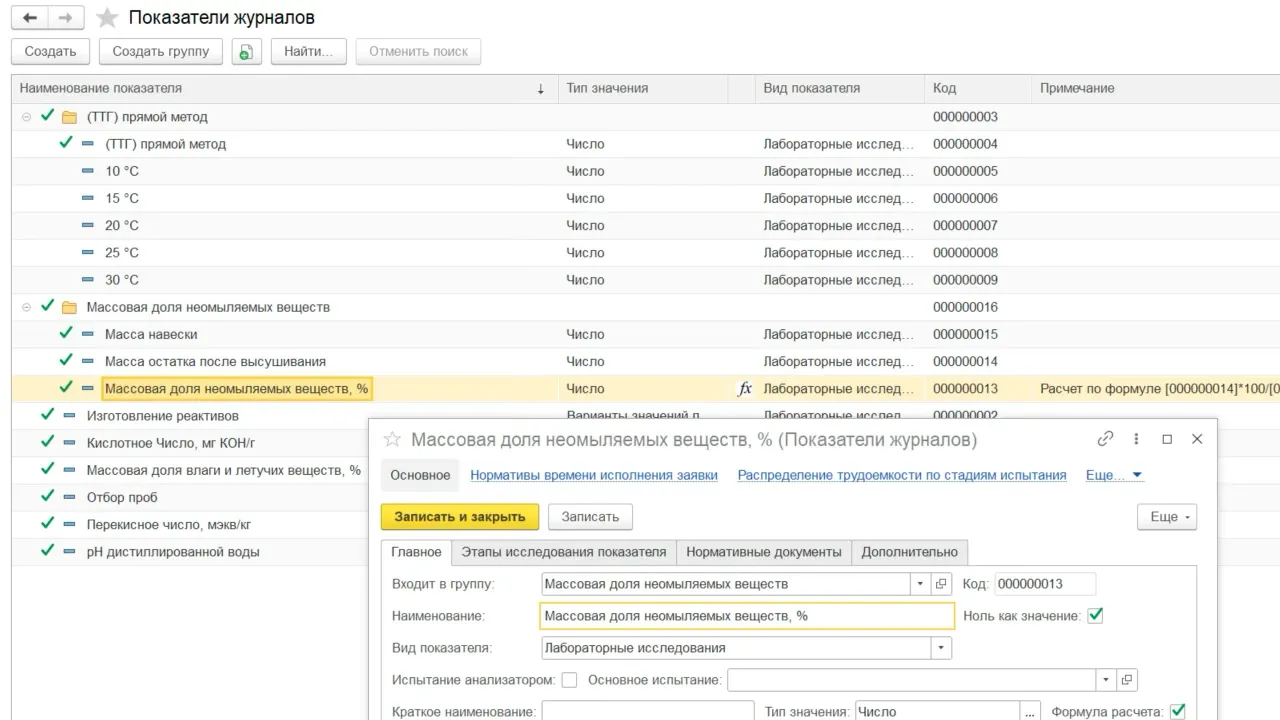Viewport: 1280px width, 720px height.
Task: Select the row 15 °C
Action: (646, 198)
